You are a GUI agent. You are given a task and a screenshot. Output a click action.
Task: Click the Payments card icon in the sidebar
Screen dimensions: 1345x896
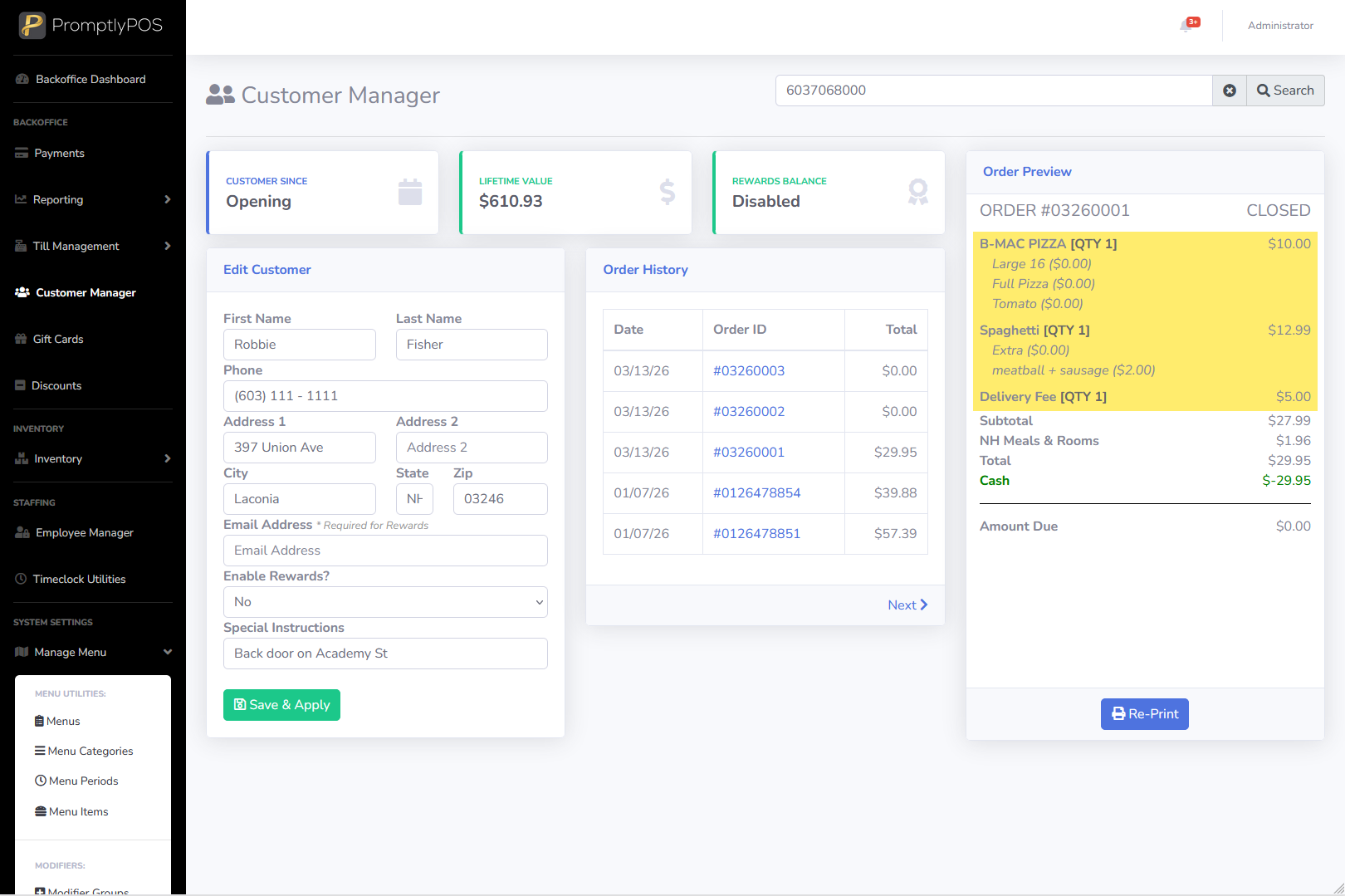(x=22, y=153)
